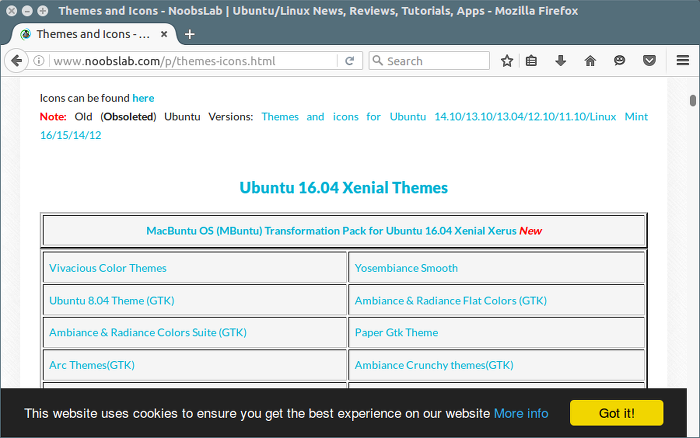
Task: Go to the Firefox home page
Action: [x=590, y=61]
